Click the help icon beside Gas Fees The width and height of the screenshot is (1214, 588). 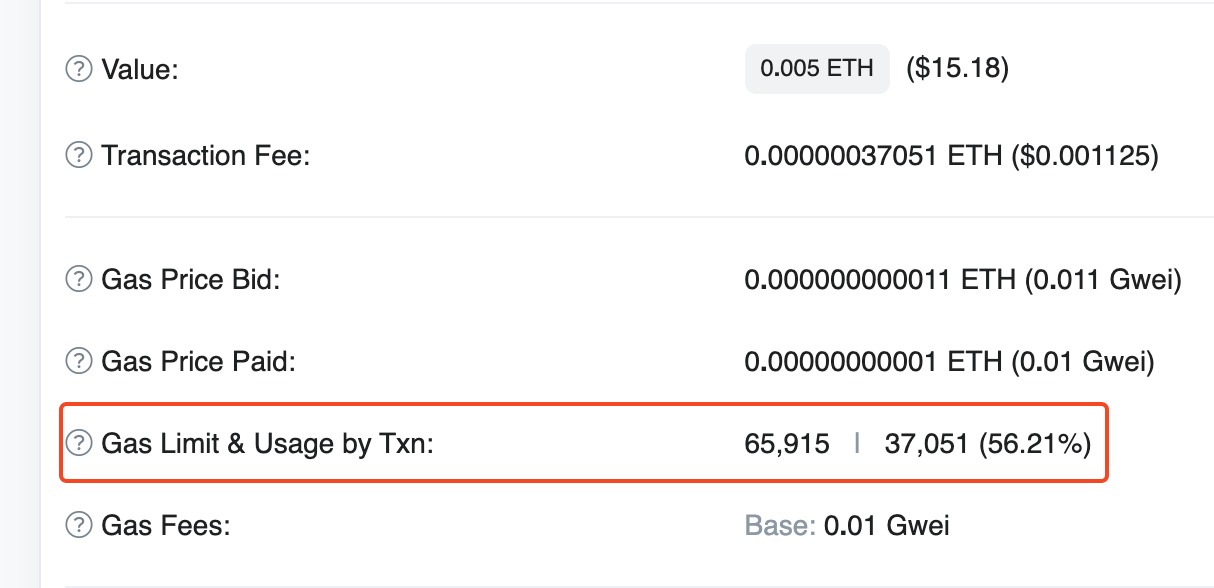point(78,524)
